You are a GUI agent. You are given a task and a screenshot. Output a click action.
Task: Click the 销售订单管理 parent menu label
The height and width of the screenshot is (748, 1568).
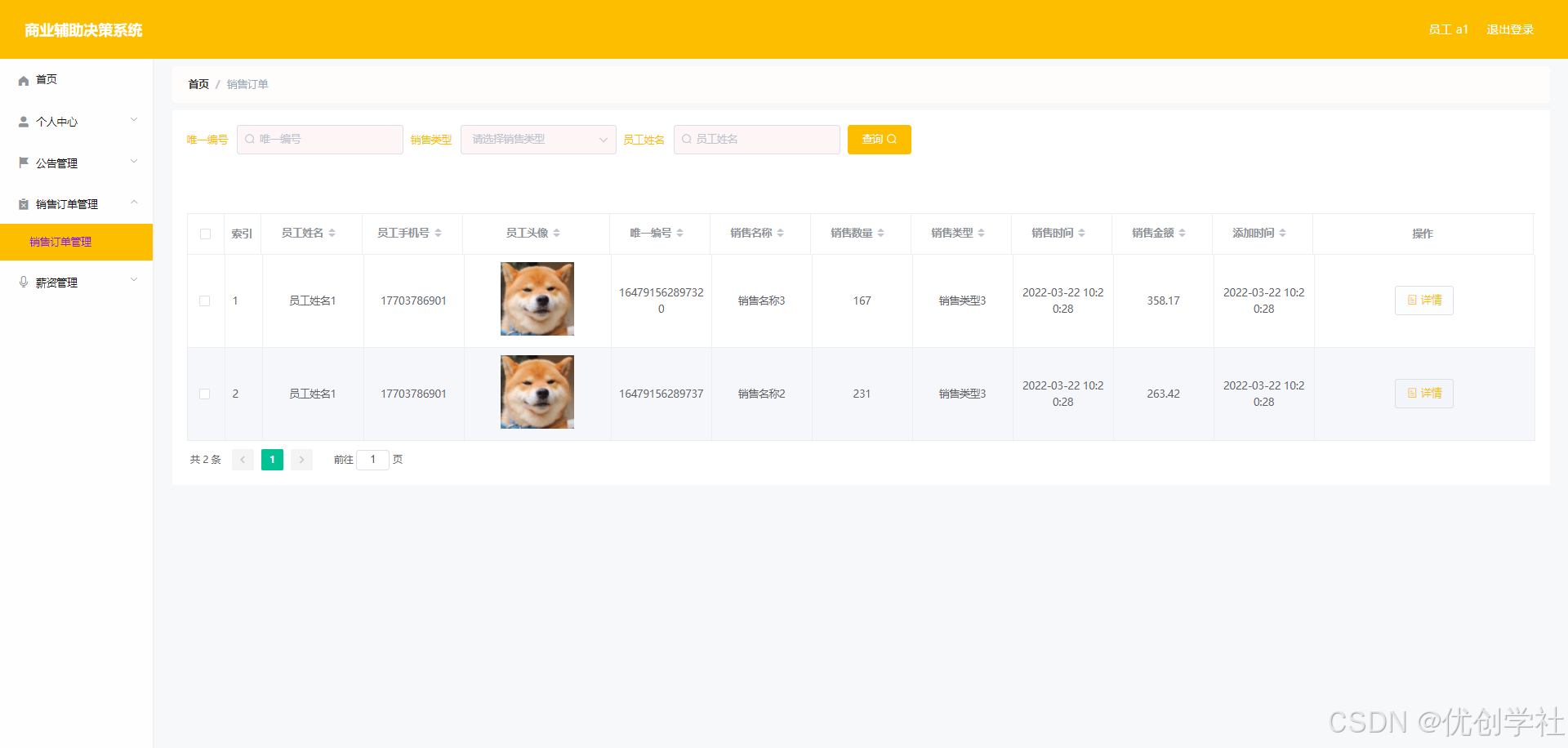coord(67,204)
